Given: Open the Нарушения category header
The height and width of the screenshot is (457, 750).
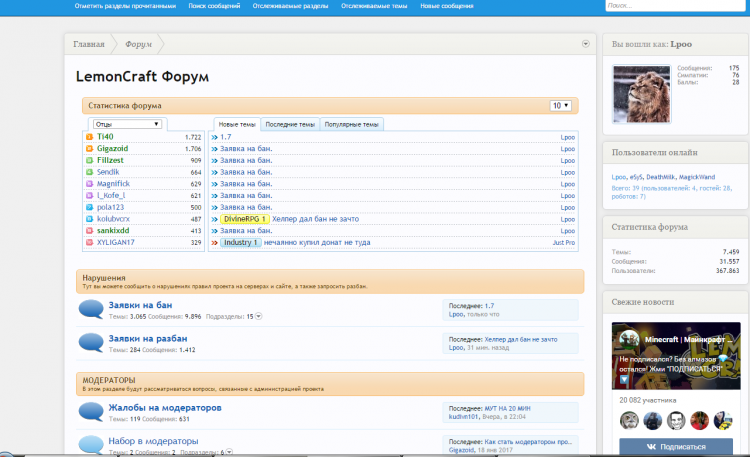Looking at the screenshot, I should 104,278.
